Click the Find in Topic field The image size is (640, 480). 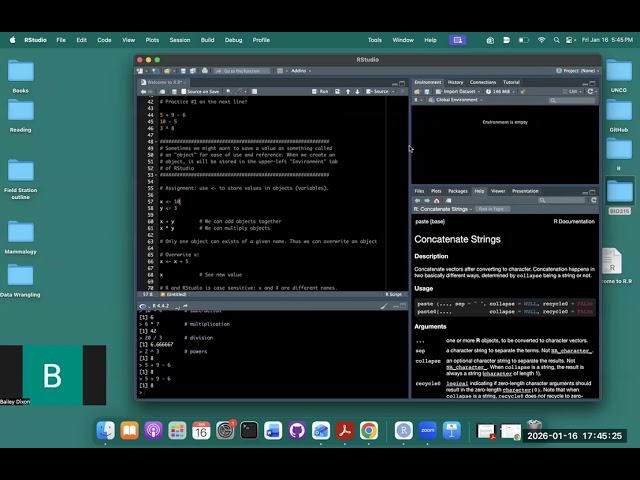pos(493,209)
